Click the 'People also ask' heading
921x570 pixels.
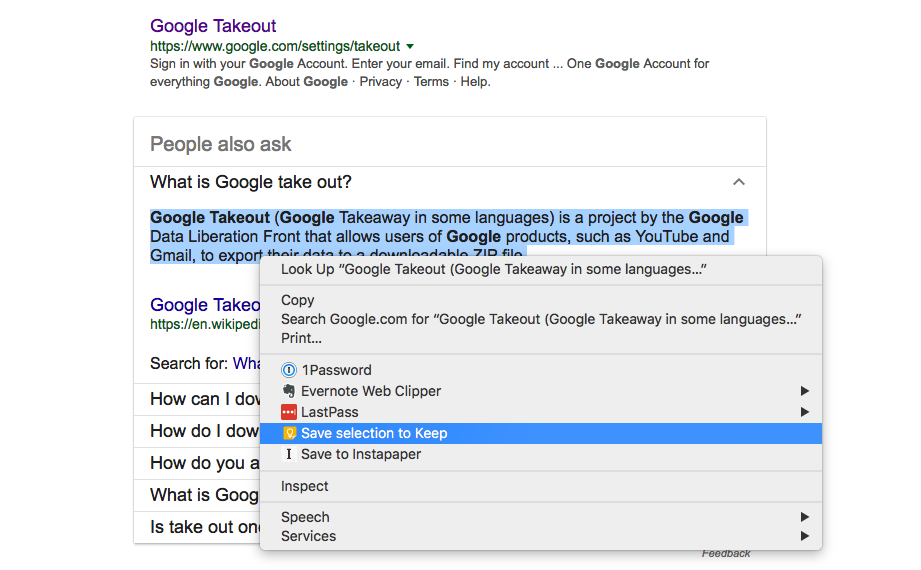[x=221, y=144]
